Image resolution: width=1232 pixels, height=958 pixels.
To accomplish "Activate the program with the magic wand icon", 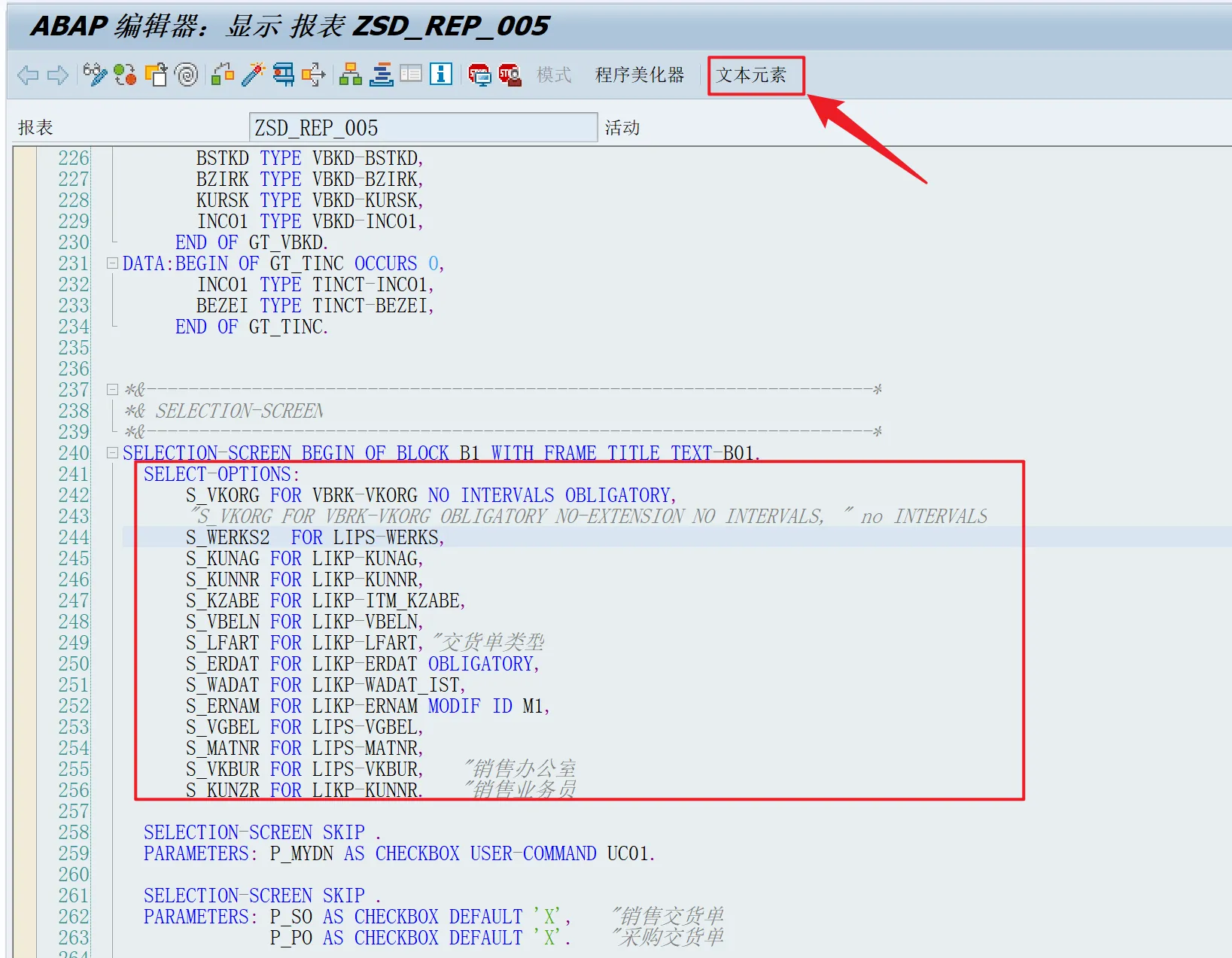I will 254,75.
